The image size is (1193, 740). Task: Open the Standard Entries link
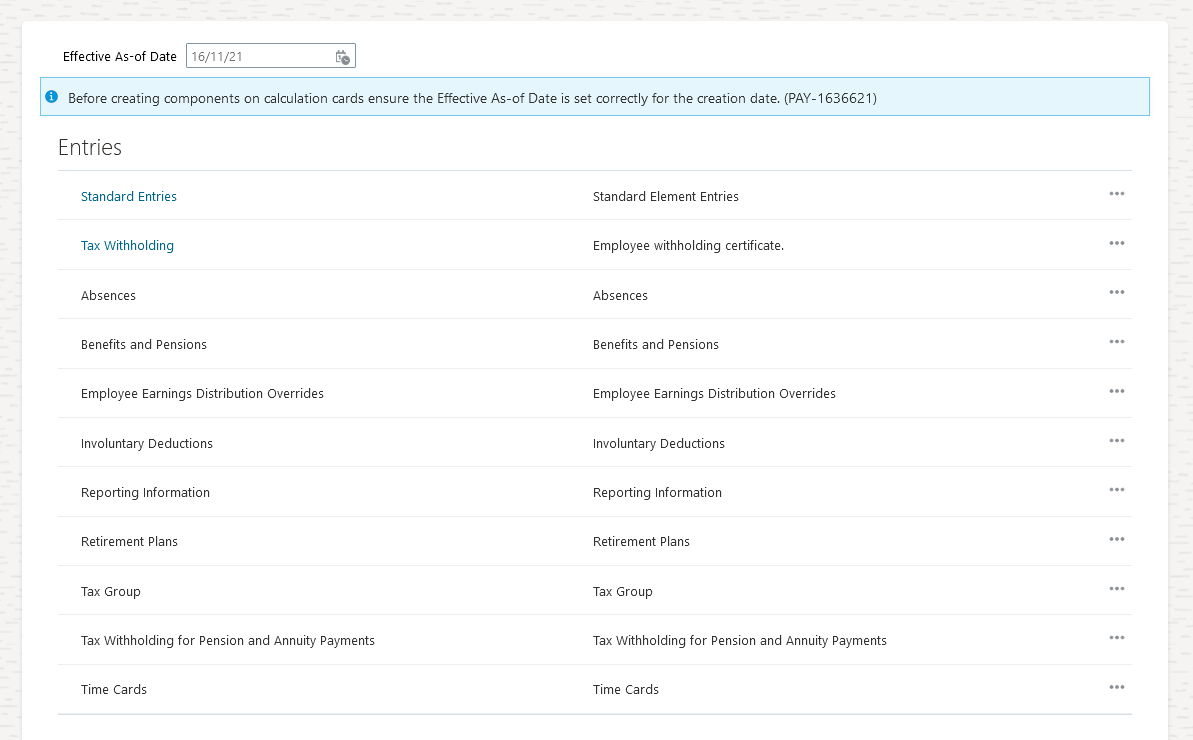click(129, 197)
